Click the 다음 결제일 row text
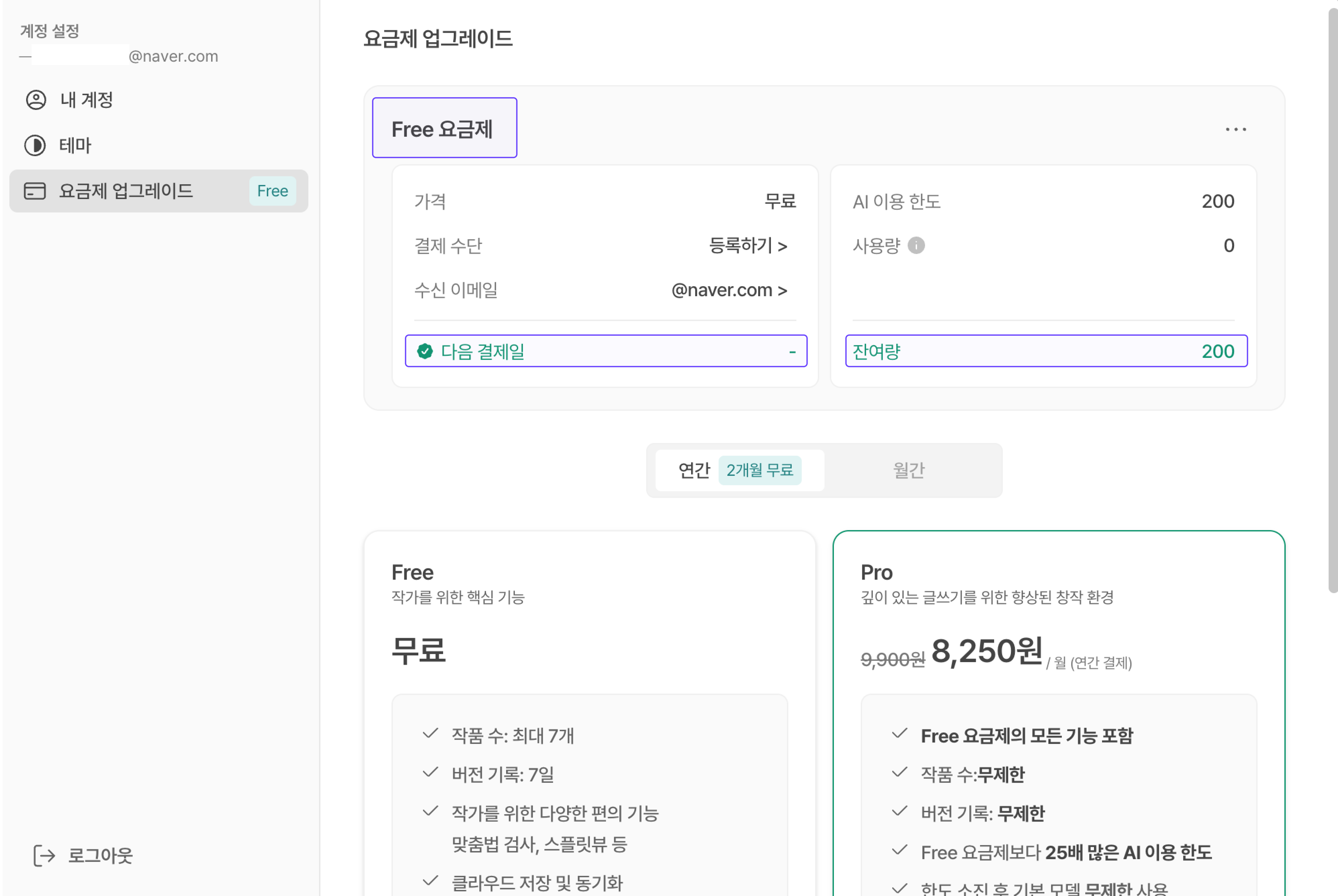This screenshot has width=1338, height=896. pos(482,351)
